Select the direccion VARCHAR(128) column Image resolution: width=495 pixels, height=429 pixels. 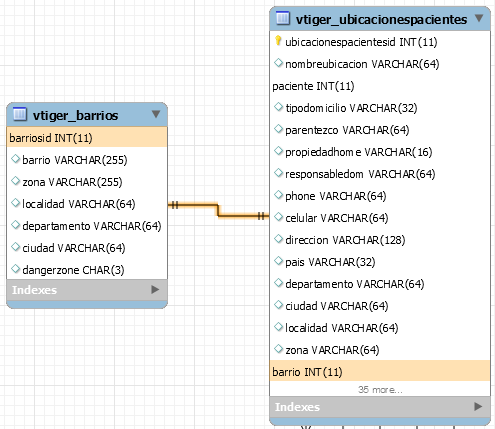[x=380, y=240]
